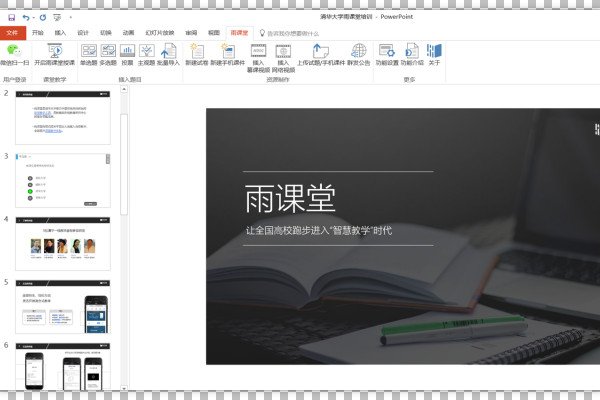This screenshot has width=600, height=400.
Task: Switch to the 视图 (View) tab
Action: (214, 33)
